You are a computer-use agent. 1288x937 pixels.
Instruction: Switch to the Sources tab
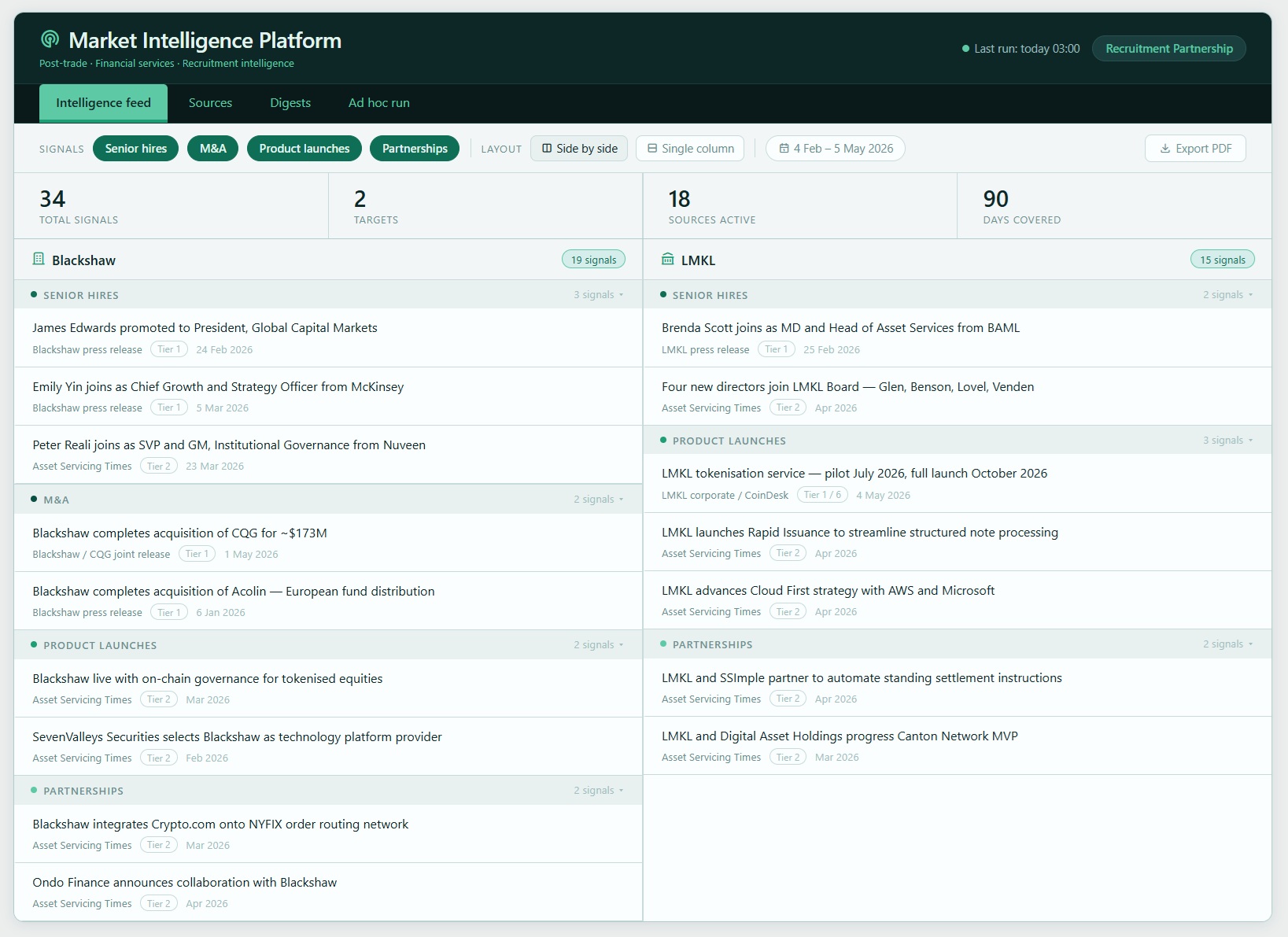210,103
